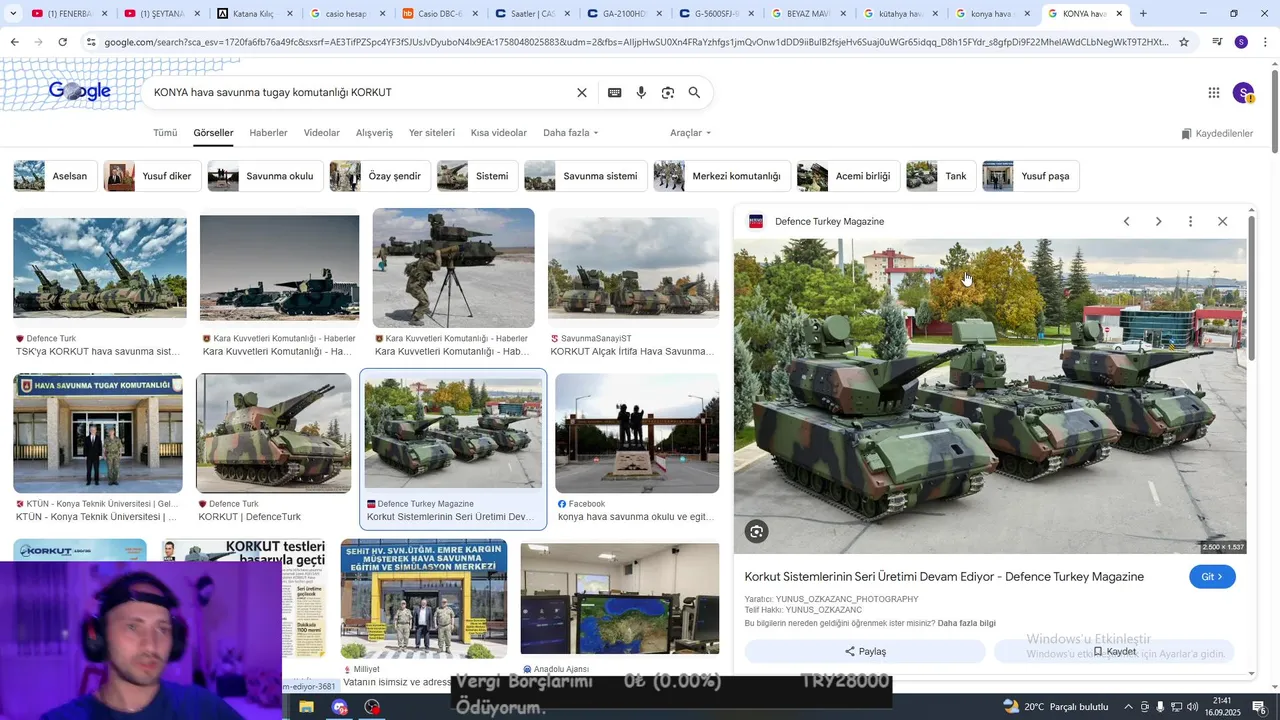Open the Defence Turk TSK'ya KORKUT thumbnail

point(100,268)
